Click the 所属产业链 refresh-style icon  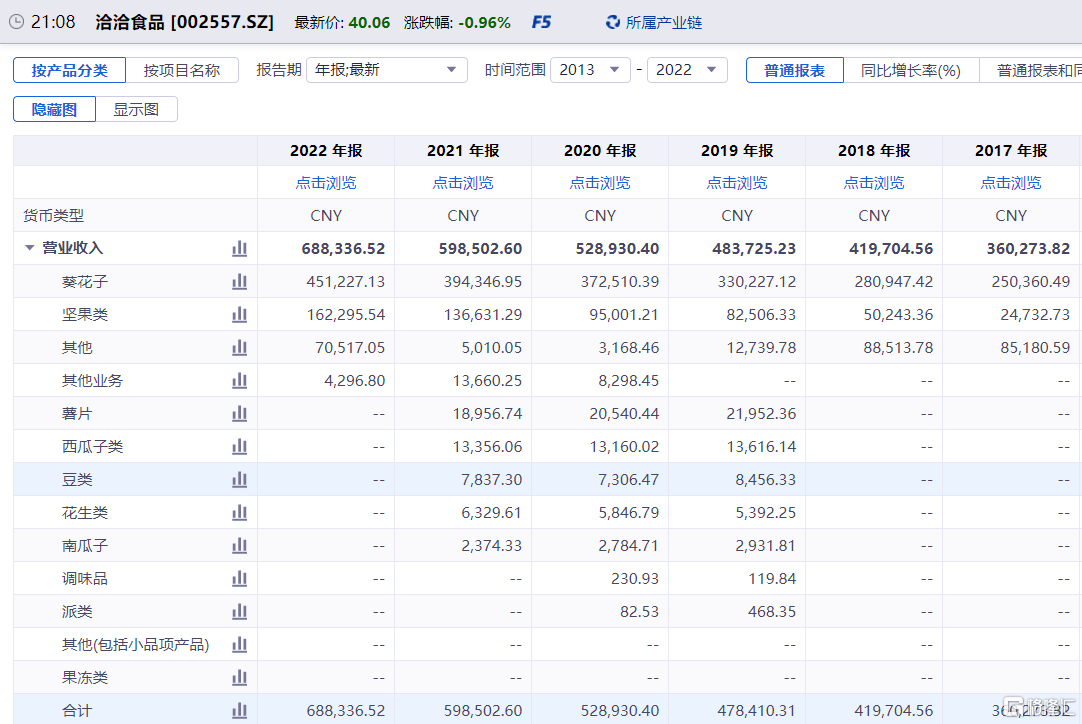click(612, 23)
